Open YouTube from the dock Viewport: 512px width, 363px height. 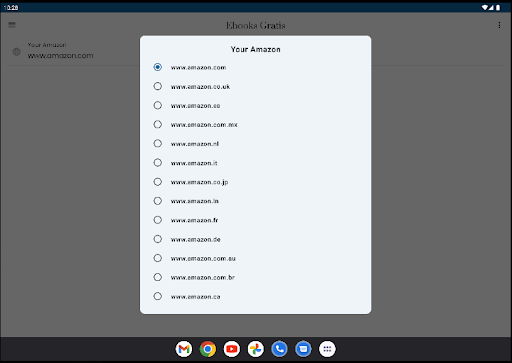tap(232, 349)
